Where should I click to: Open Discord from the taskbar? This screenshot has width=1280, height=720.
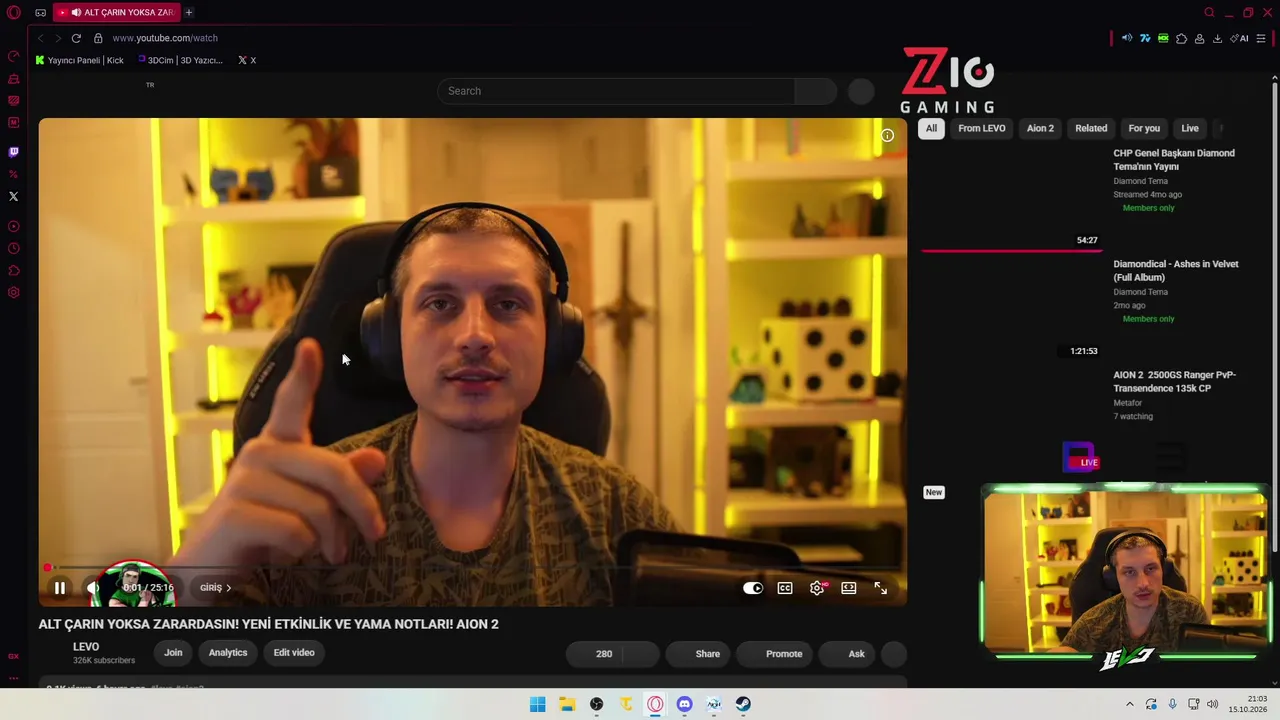(684, 704)
